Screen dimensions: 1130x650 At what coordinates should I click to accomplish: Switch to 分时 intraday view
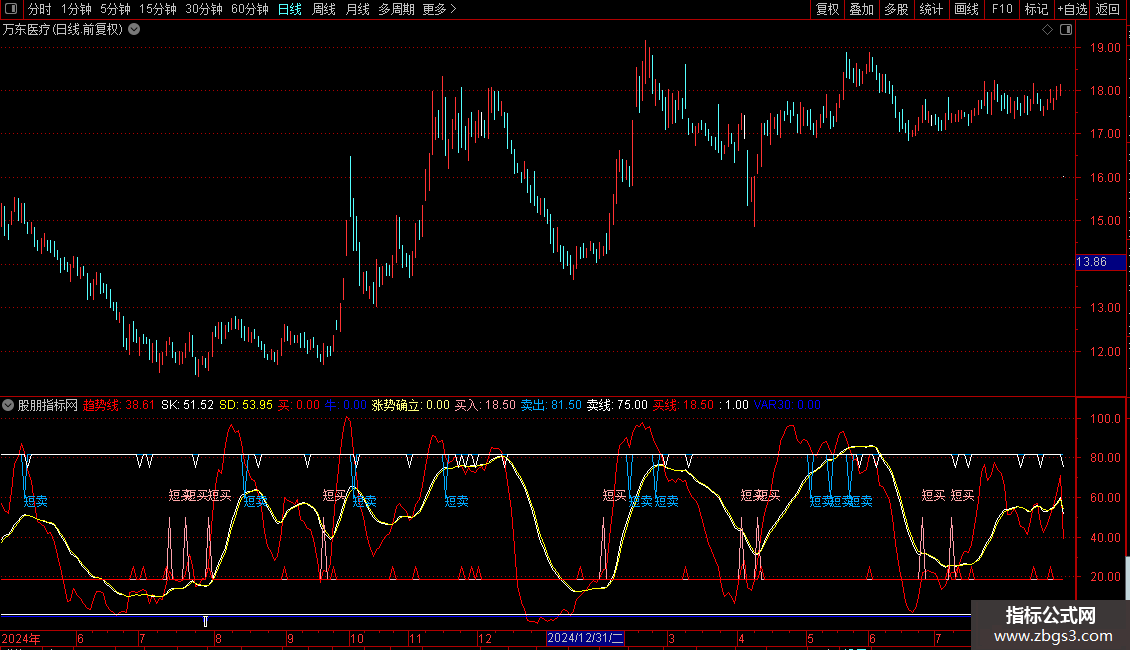(x=40, y=9)
